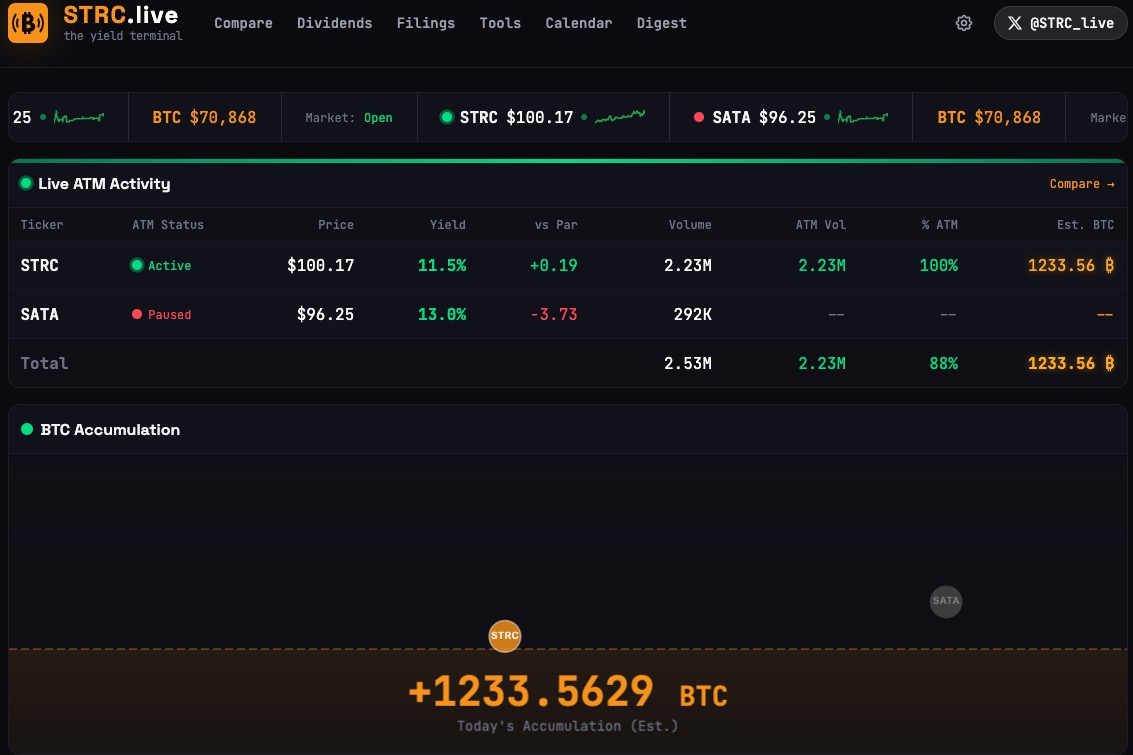Click the Paused ATM status for SATA
Image resolution: width=1133 pixels, height=755 pixels.
pyautogui.click(x=162, y=314)
